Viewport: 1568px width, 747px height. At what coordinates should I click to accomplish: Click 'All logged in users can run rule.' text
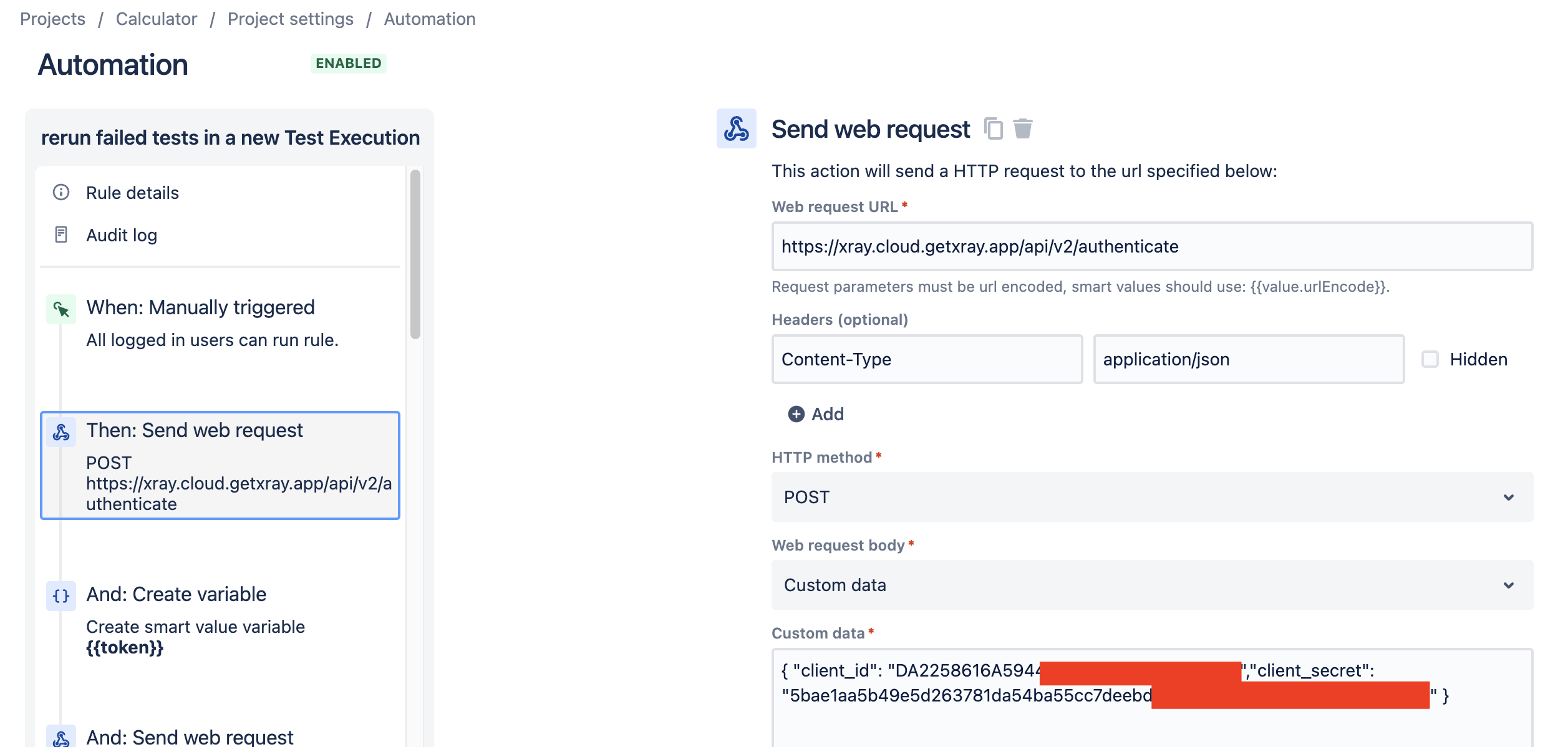[212, 340]
